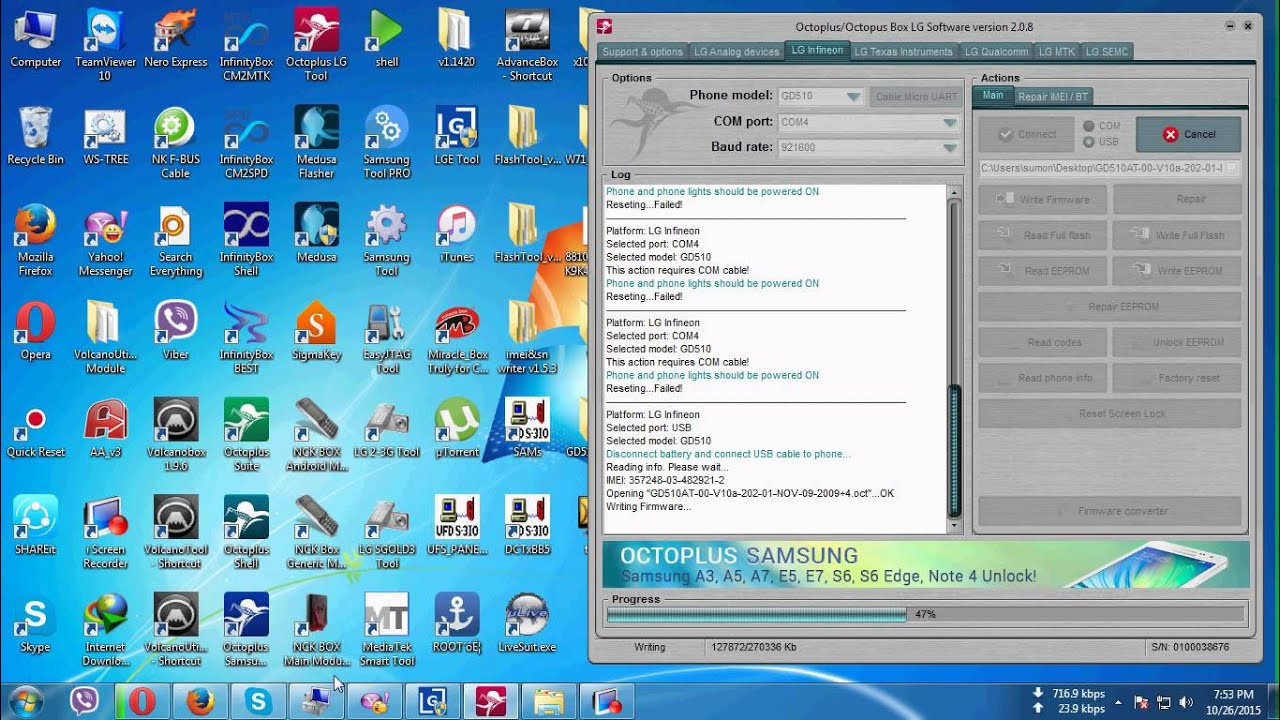This screenshot has width=1280, height=720.
Task: Select the USB radio button
Action: [1089, 142]
